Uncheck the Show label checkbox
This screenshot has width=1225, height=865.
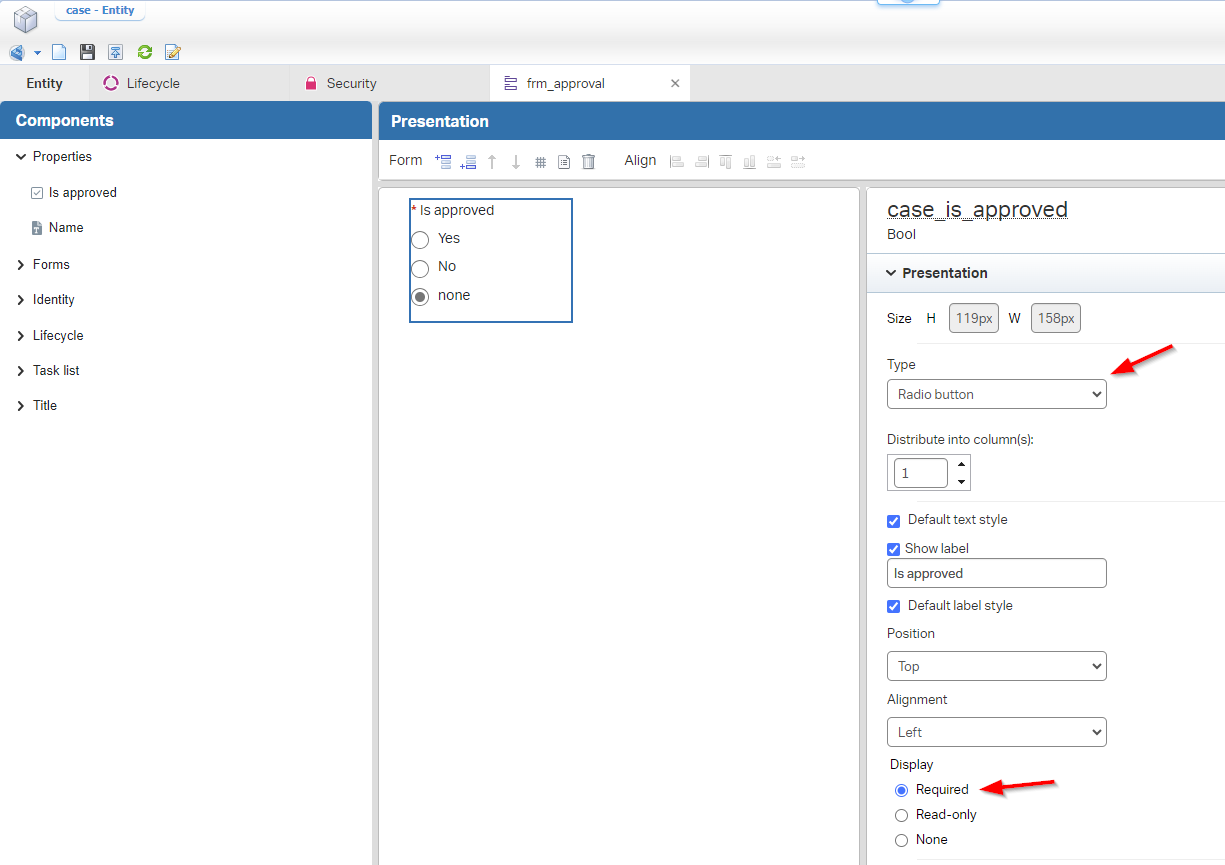pyautogui.click(x=894, y=549)
